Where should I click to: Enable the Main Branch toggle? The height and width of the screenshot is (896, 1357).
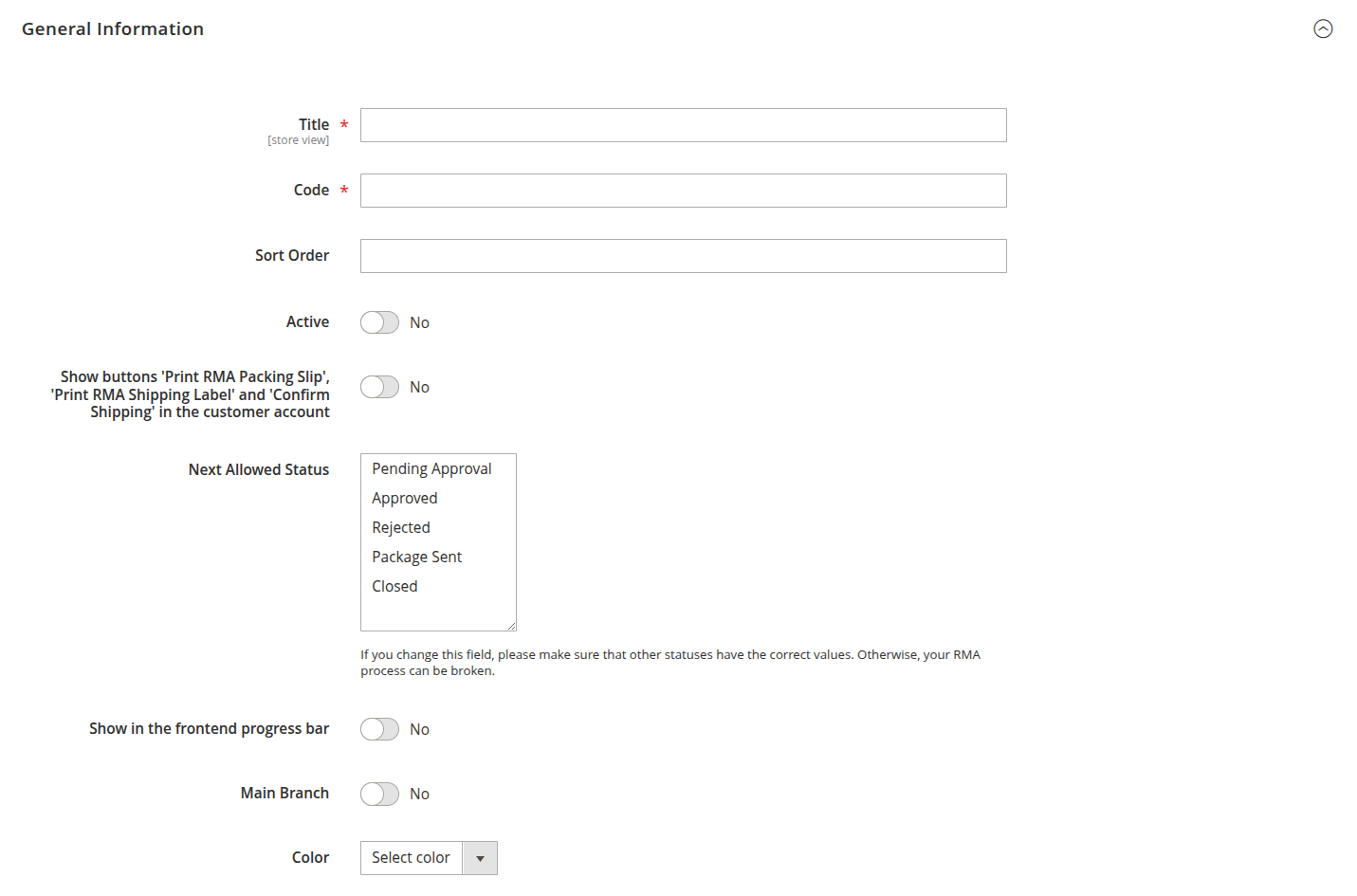coord(379,794)
